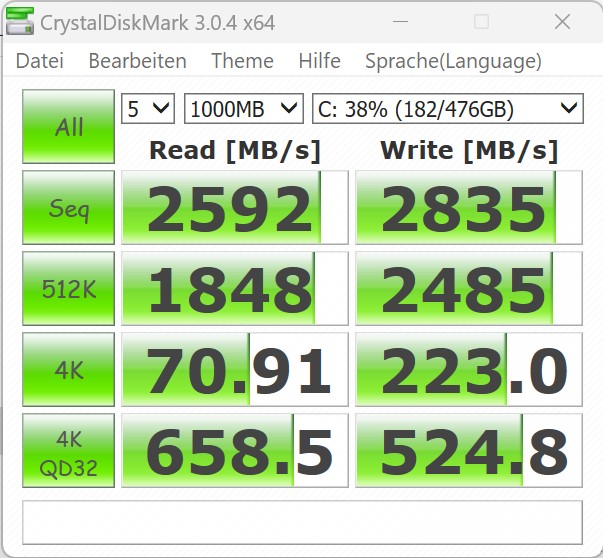Open the test count dropdown showing 5
Screen dimensions: 603x558
(148, 109)
